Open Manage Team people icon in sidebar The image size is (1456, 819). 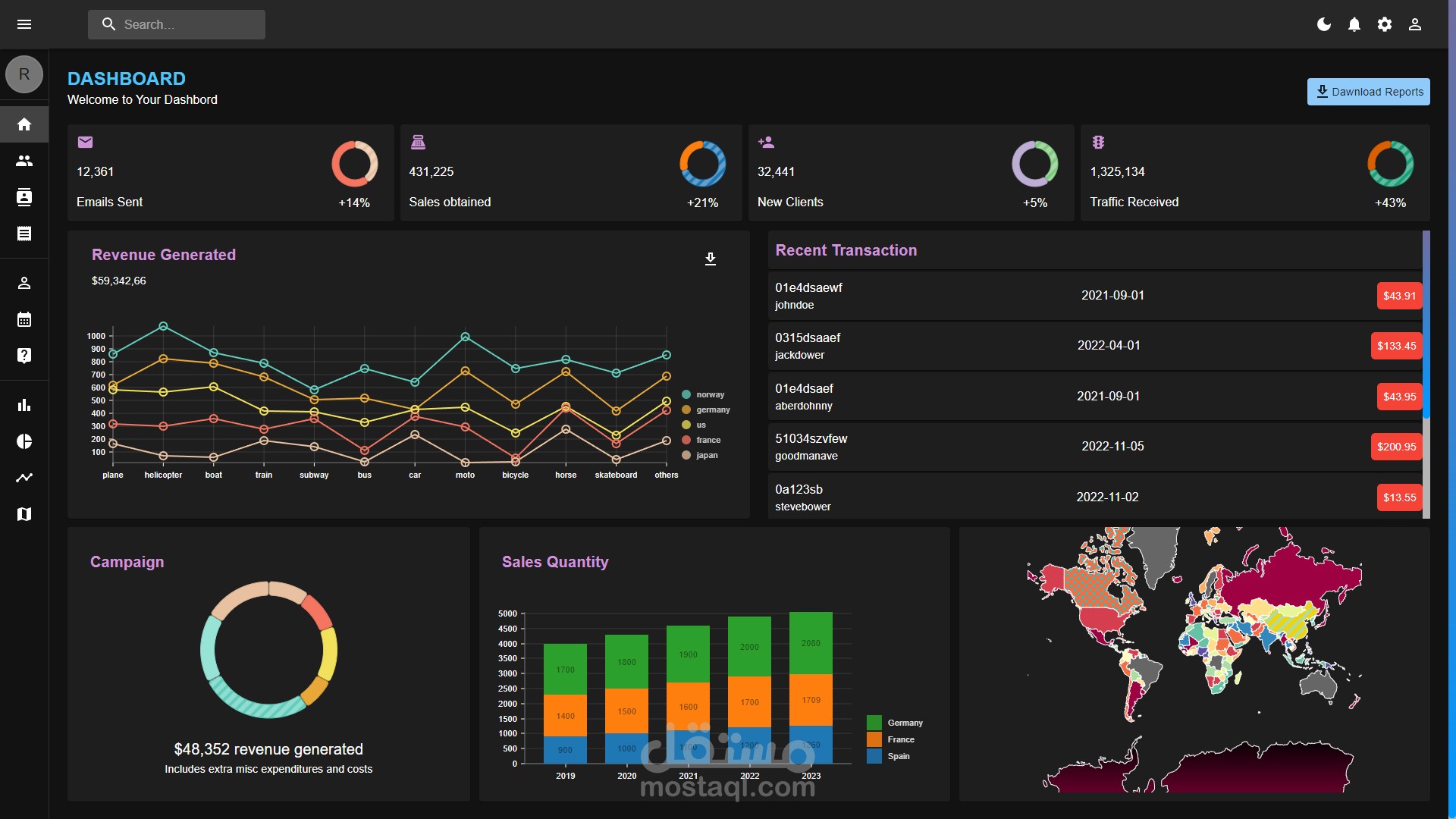(24, 161)
